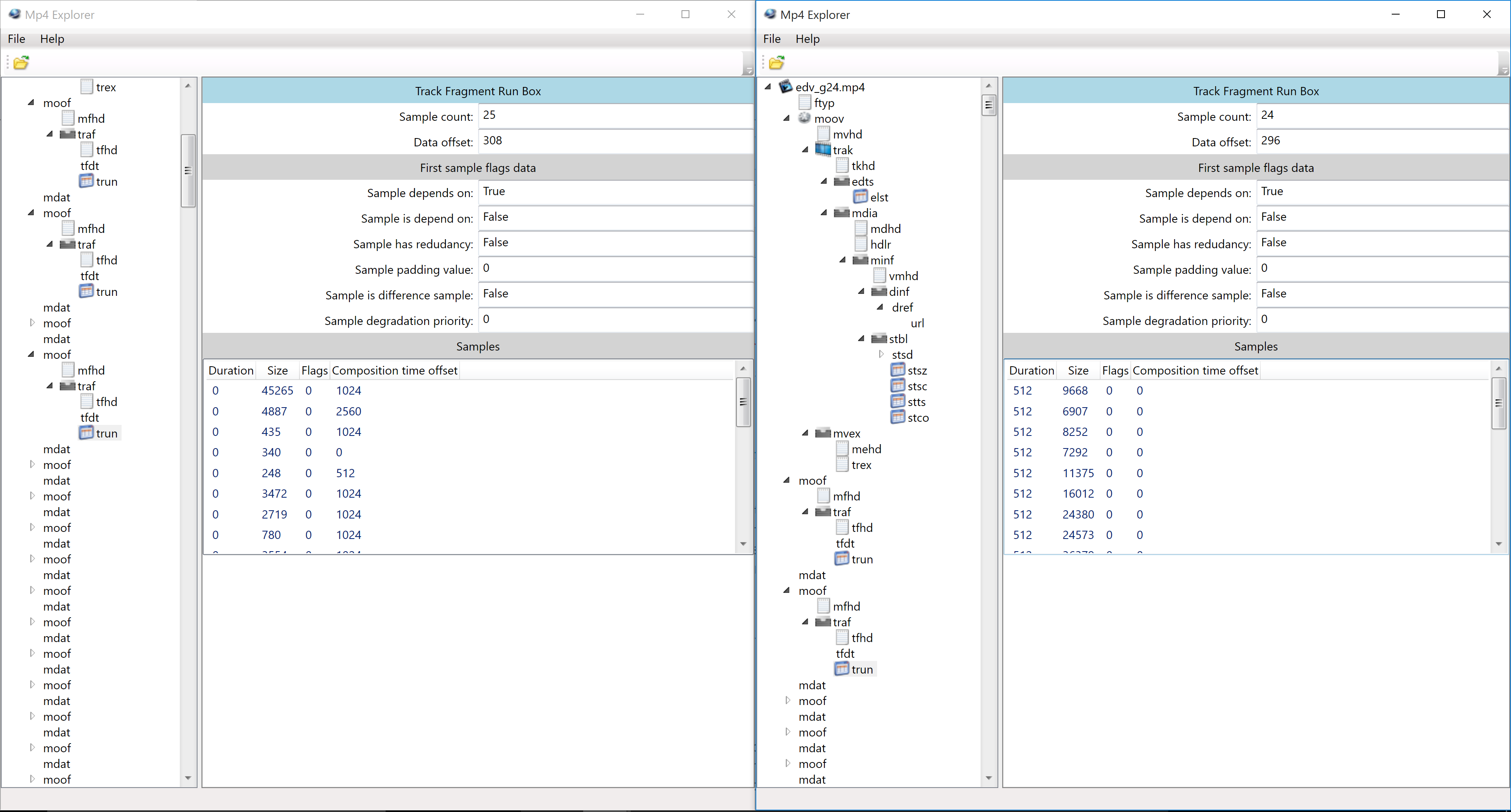The width and height of the screenshot is (1511, 812).
Task: Select the highlighted trun node in left tree
Action: [x=106, y=433]
